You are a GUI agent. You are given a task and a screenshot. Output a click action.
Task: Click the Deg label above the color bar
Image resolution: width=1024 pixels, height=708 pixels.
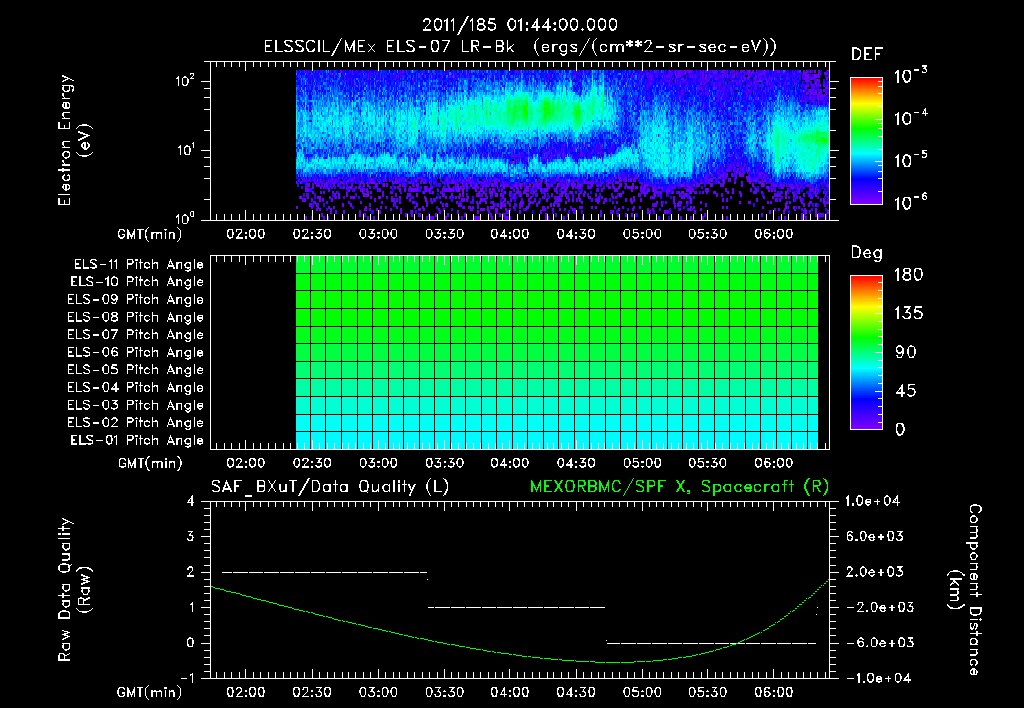(x=867, y=253)
